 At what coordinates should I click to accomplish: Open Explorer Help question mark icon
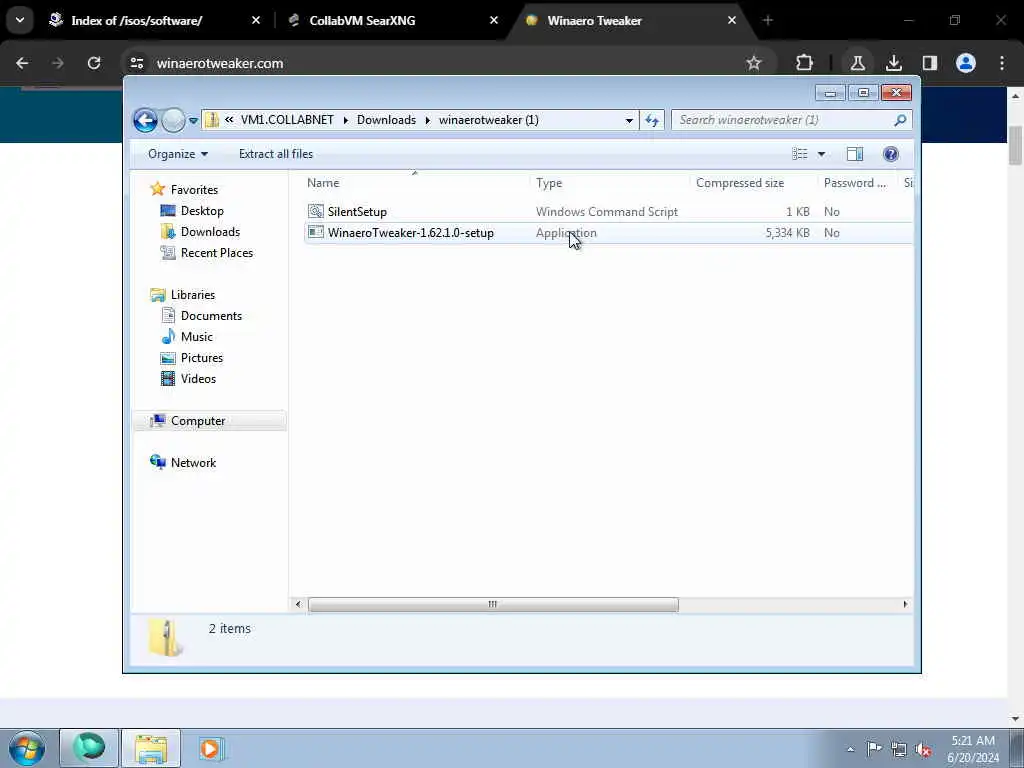point(890,153)
